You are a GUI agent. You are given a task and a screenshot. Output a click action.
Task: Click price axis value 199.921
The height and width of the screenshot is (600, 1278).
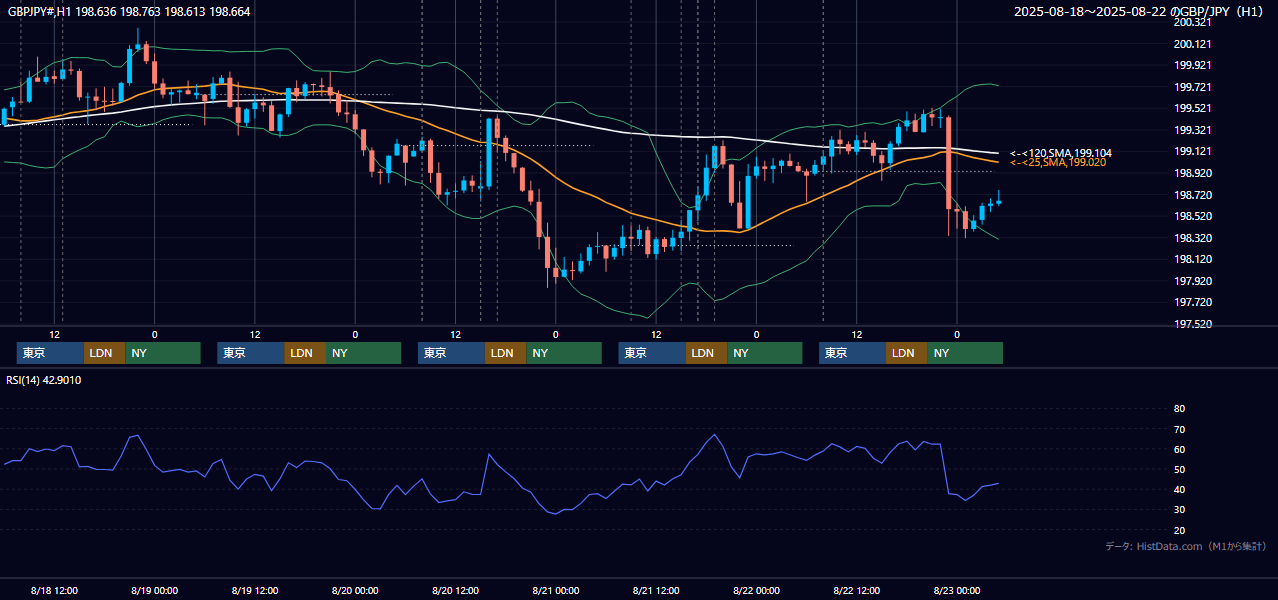1193,65
